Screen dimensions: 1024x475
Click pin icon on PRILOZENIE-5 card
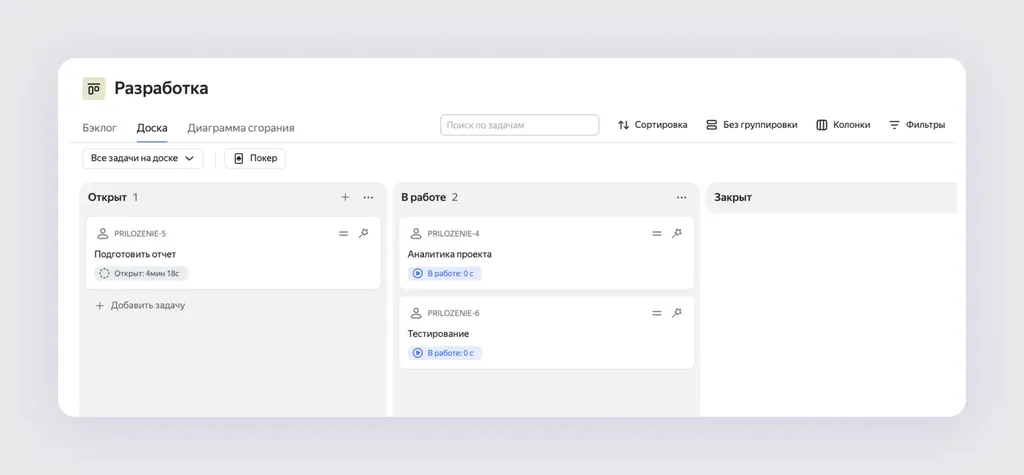click(364, 233)
